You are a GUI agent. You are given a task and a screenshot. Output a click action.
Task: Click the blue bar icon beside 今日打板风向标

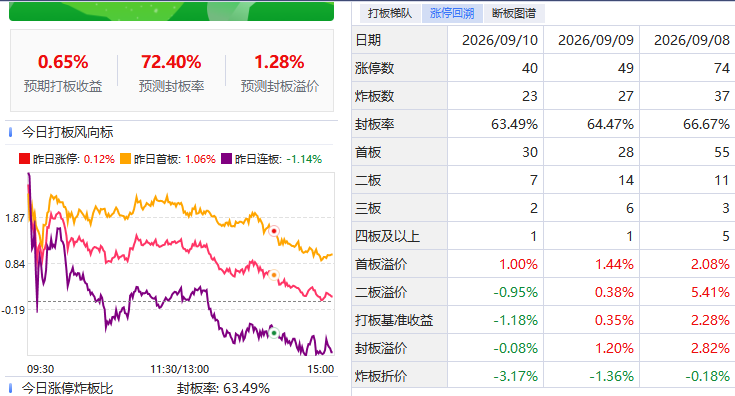point(10,132)
